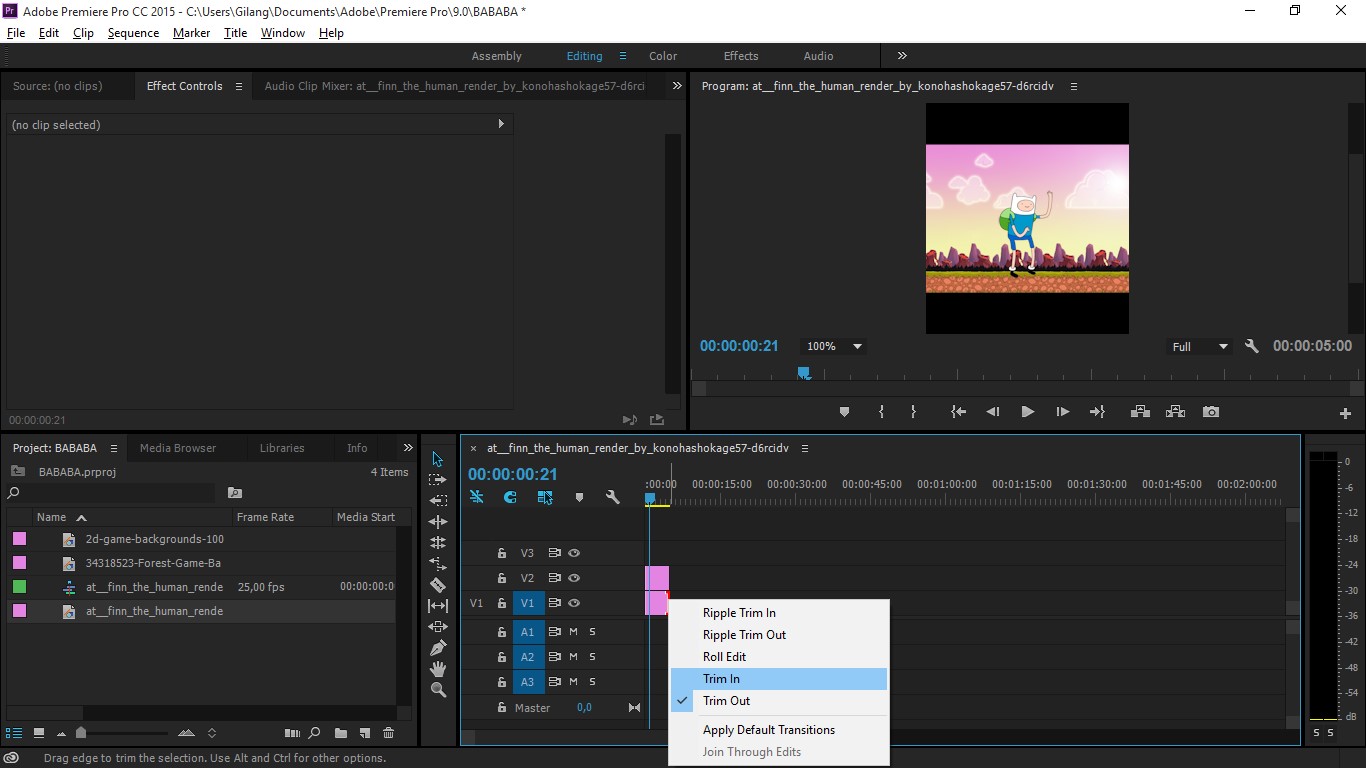Switch to the Media Browser tab
Screen dimensions: 1366x768
pyautogui.click(x=178, y=448)
